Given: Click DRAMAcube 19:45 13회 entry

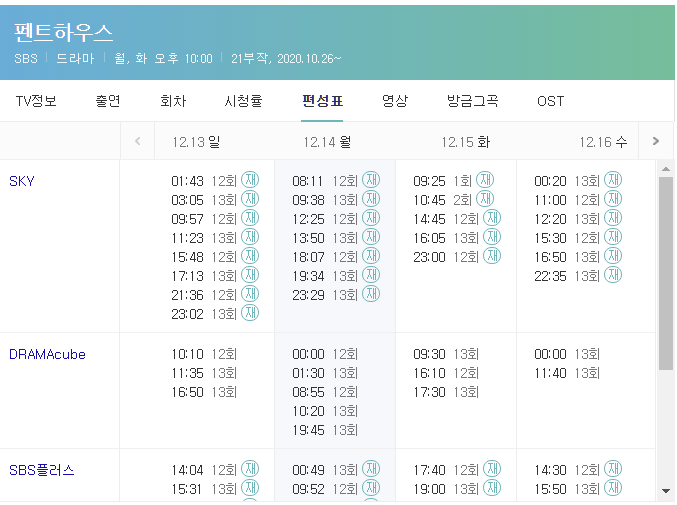Looking at the screenshot, I should [x=325, y=430].
